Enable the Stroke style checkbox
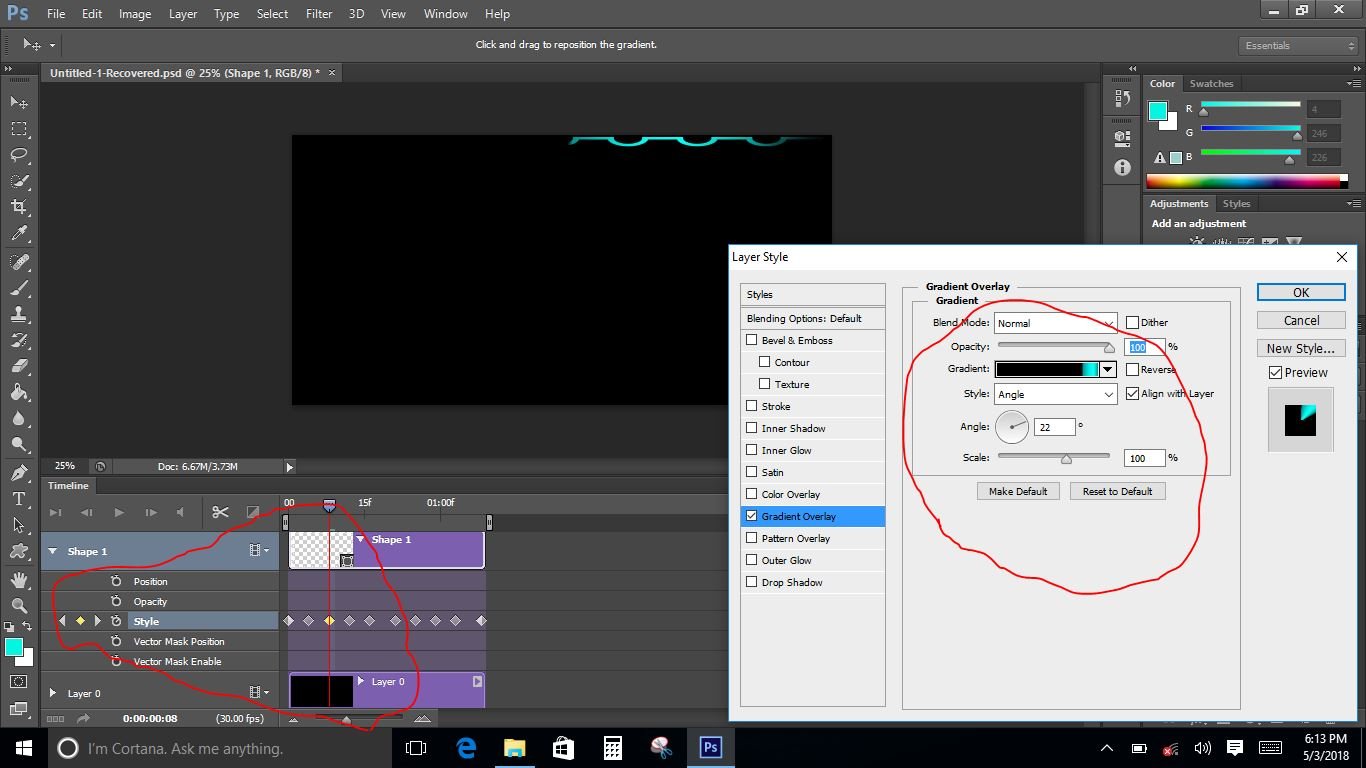The image size is (1366, 768). (752, 406)
